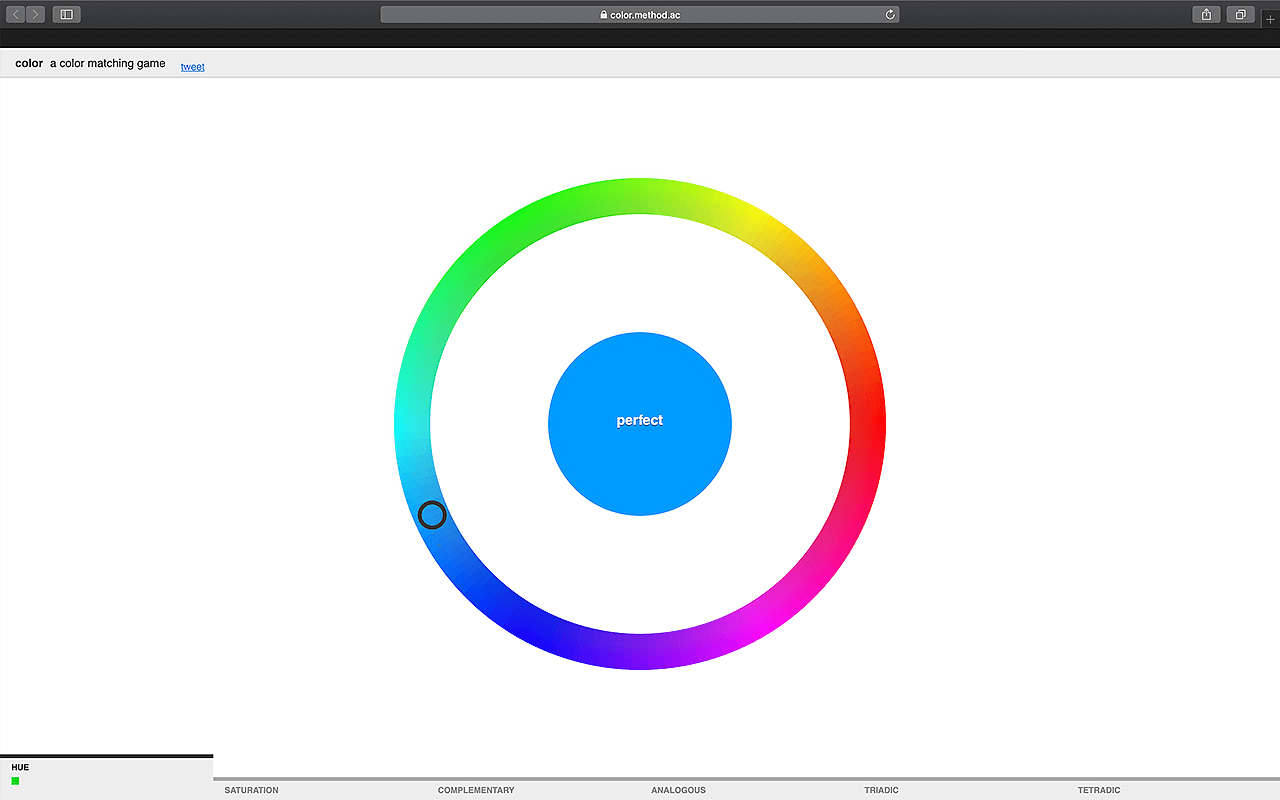Click the browser back arrow button
The width and height of the screenshot is (1280, 800).
coord(16,15)
